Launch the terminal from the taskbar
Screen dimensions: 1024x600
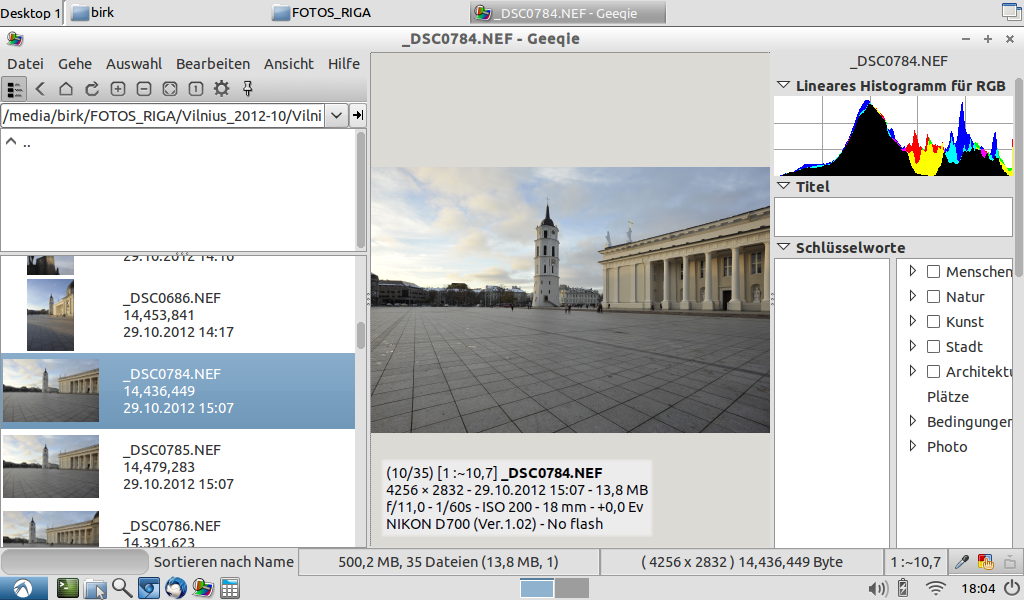pos(67,588)
